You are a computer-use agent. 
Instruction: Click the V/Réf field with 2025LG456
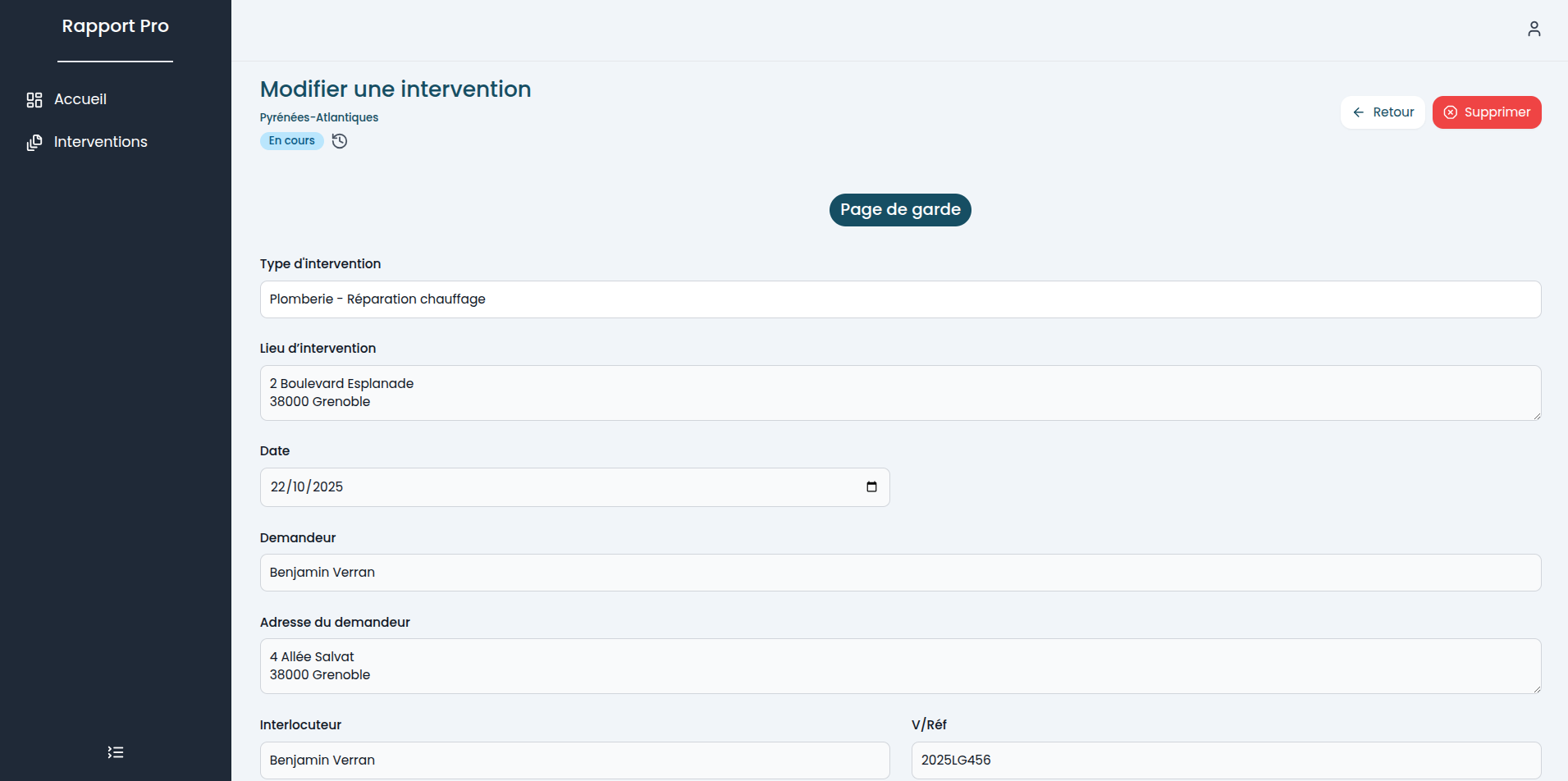[1226, 760]
